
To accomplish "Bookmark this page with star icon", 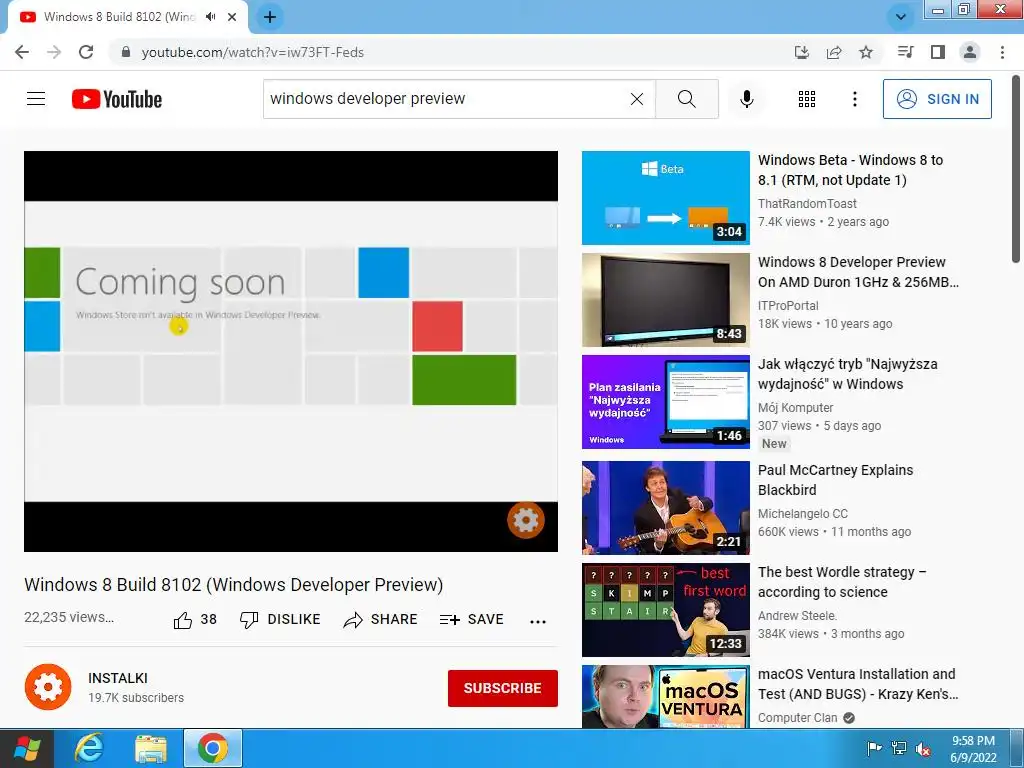I will pos(866,52).
